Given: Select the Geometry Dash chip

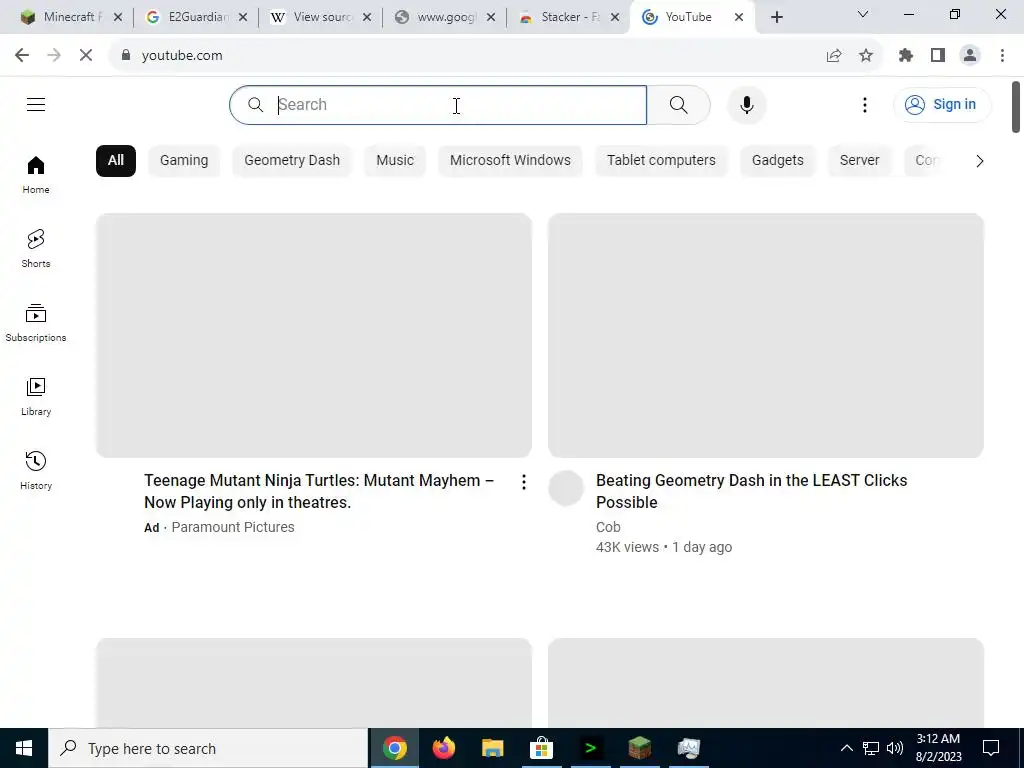Looking at the screenshot, I should point(292,161).
